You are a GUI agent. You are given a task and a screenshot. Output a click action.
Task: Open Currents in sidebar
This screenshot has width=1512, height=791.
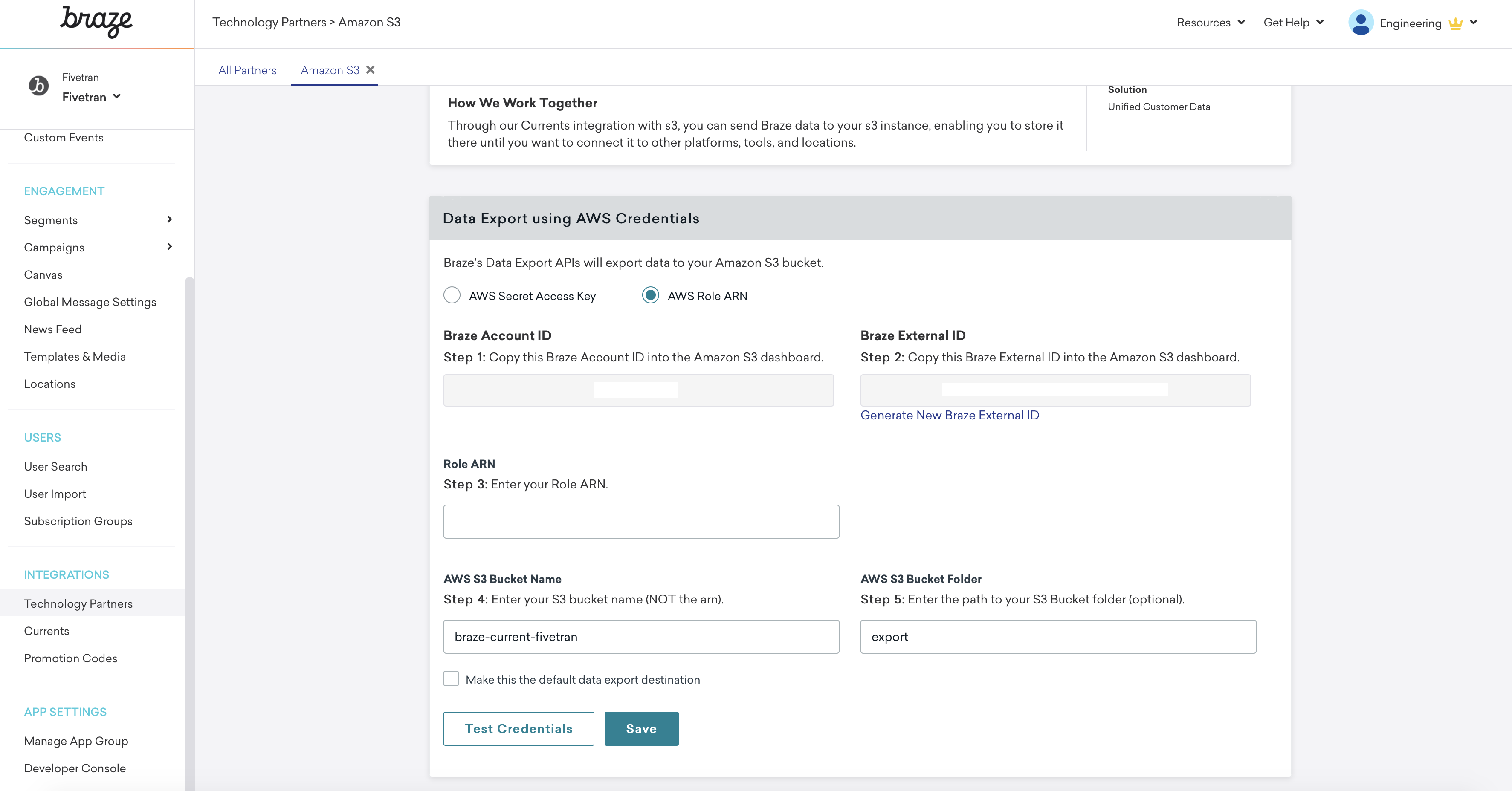coord(46,631)
